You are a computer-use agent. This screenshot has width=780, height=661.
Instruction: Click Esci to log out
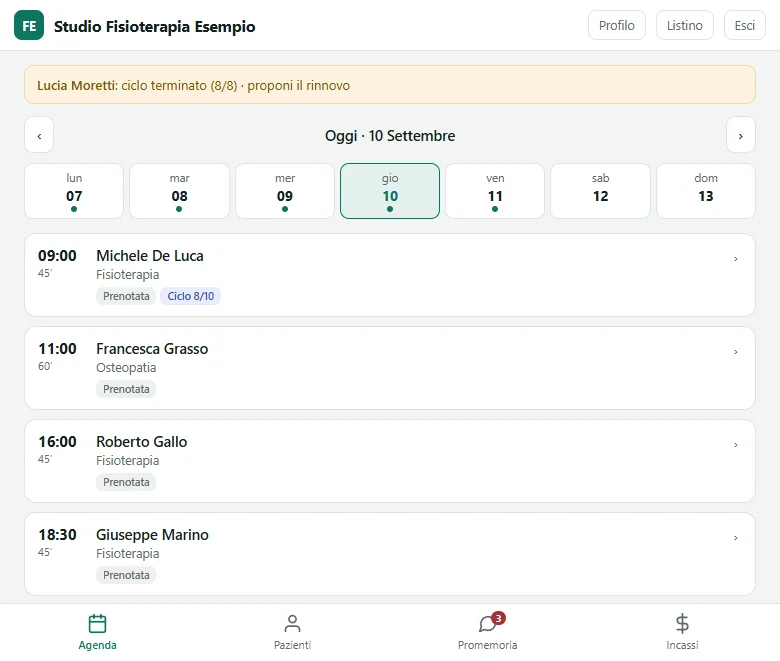click(744, 25)
